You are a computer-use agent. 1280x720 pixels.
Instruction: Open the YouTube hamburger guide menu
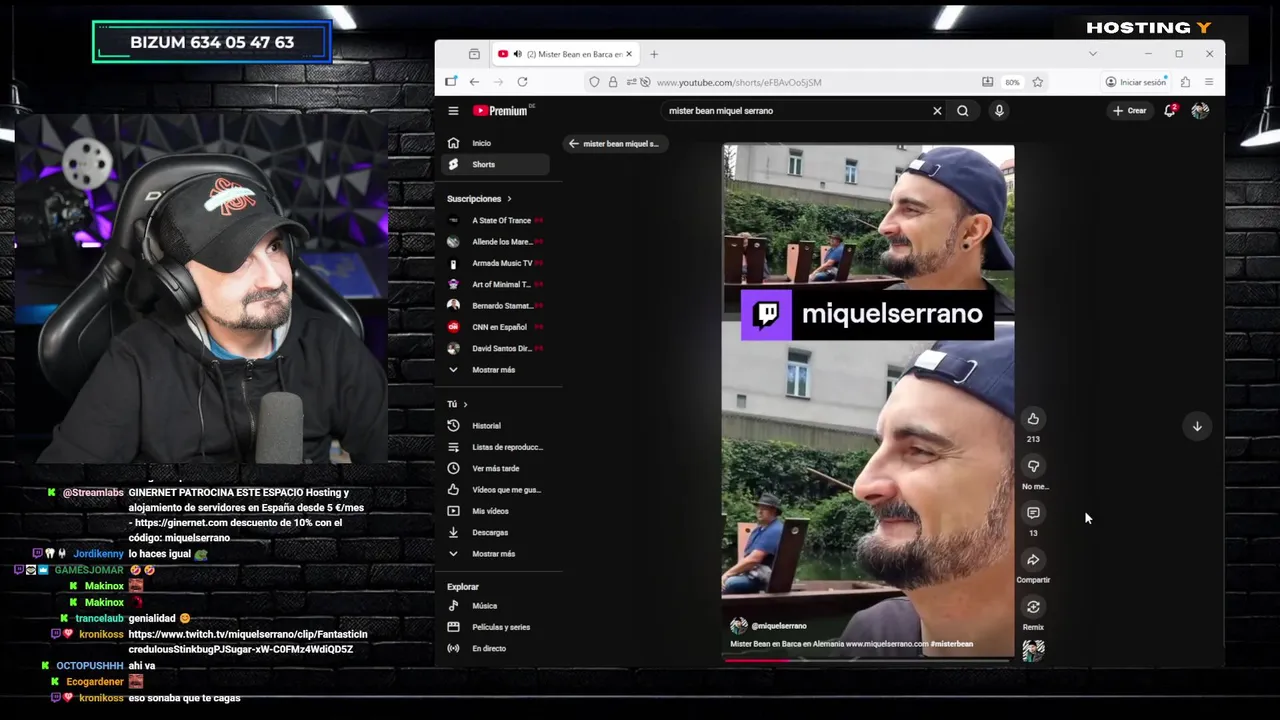pyautogui.click(x=453, y=111)
